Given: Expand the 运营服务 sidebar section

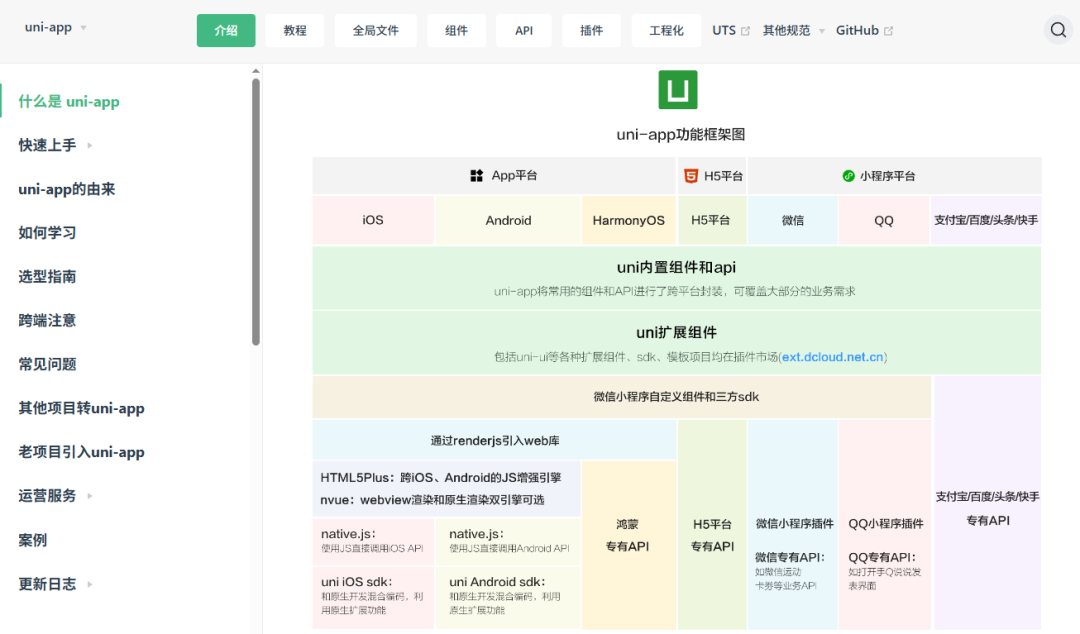Looking at the screenshot, I should tap(56, 495).
